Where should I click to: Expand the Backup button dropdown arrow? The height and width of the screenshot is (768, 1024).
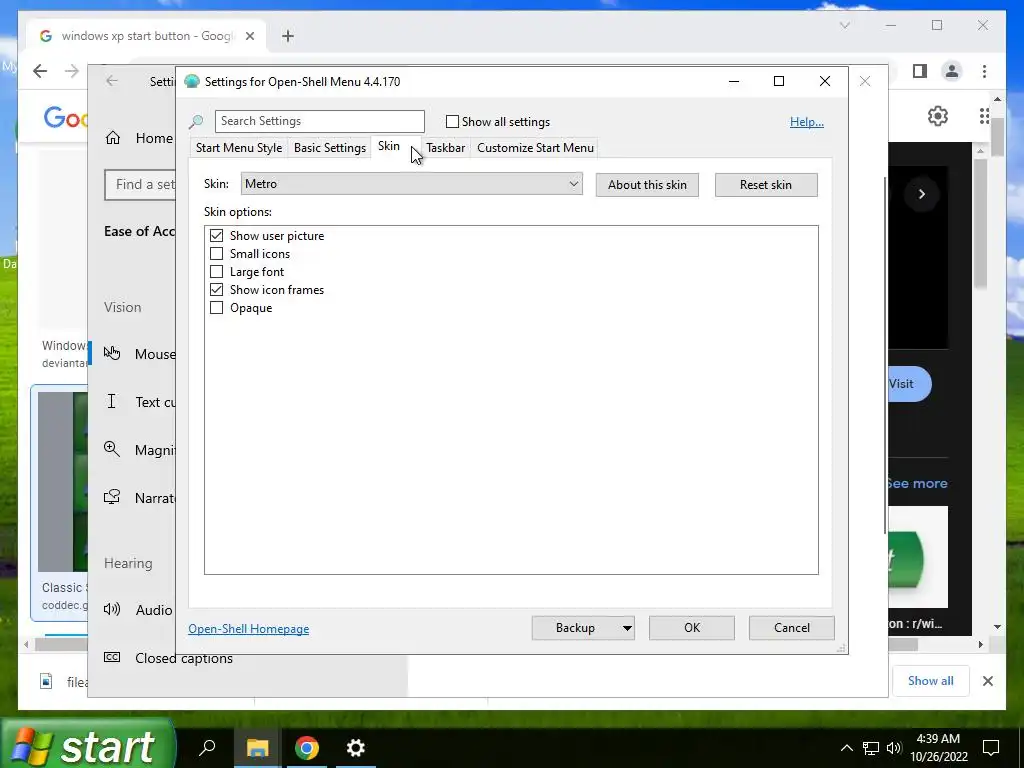click(626, 628)
